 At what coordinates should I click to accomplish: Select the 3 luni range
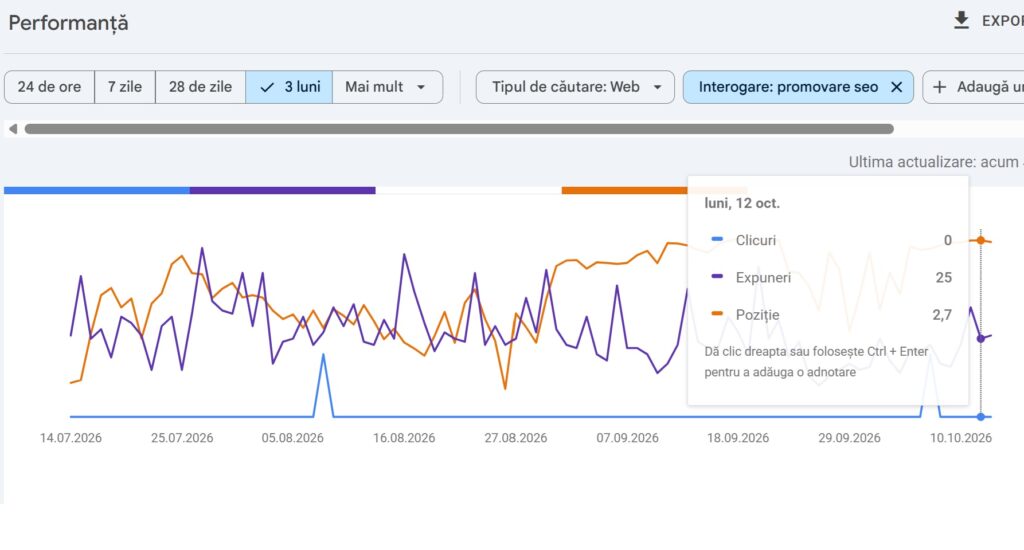click(289, 87)
